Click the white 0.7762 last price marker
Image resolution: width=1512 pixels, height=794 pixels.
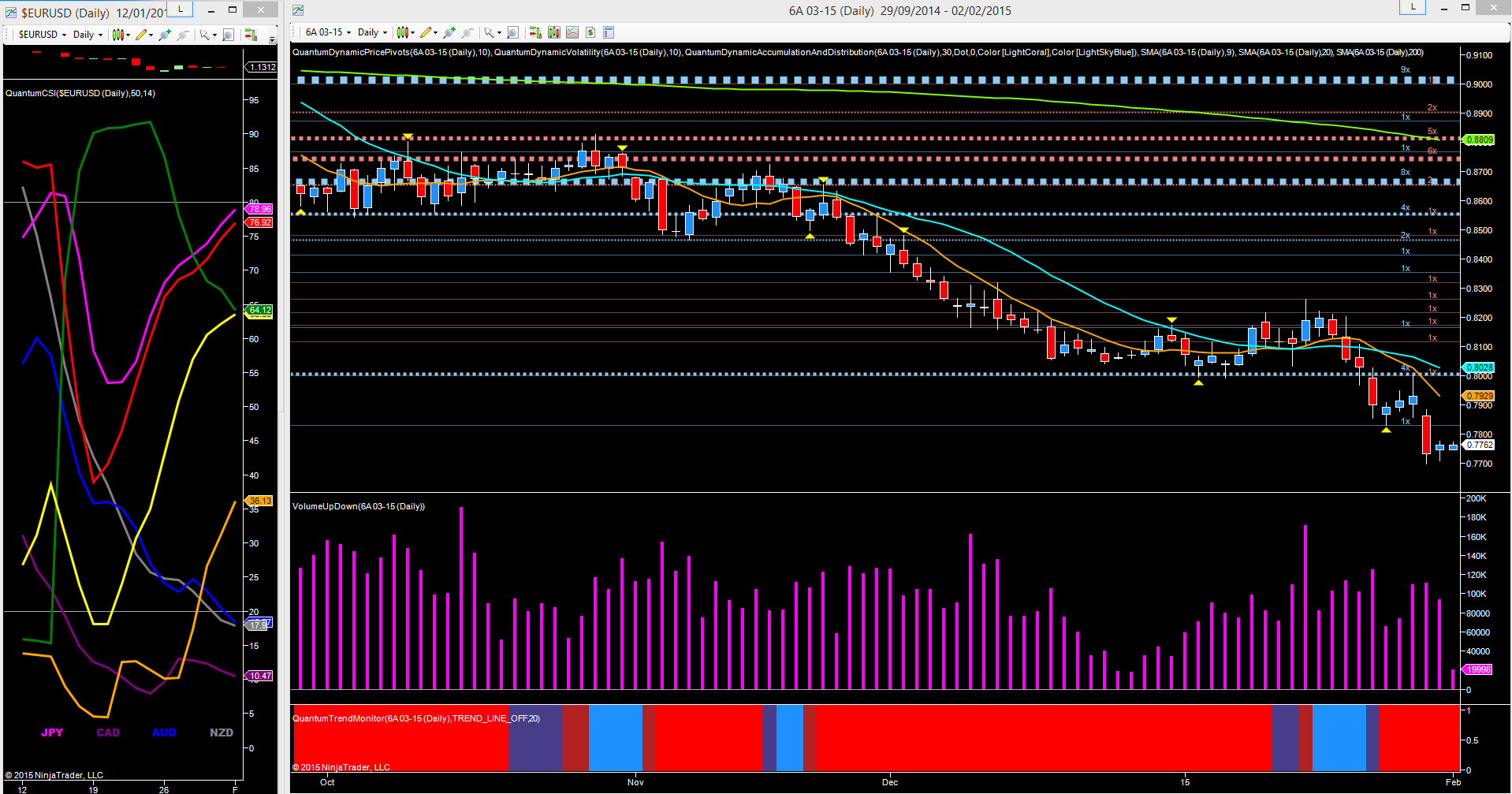1479,445
